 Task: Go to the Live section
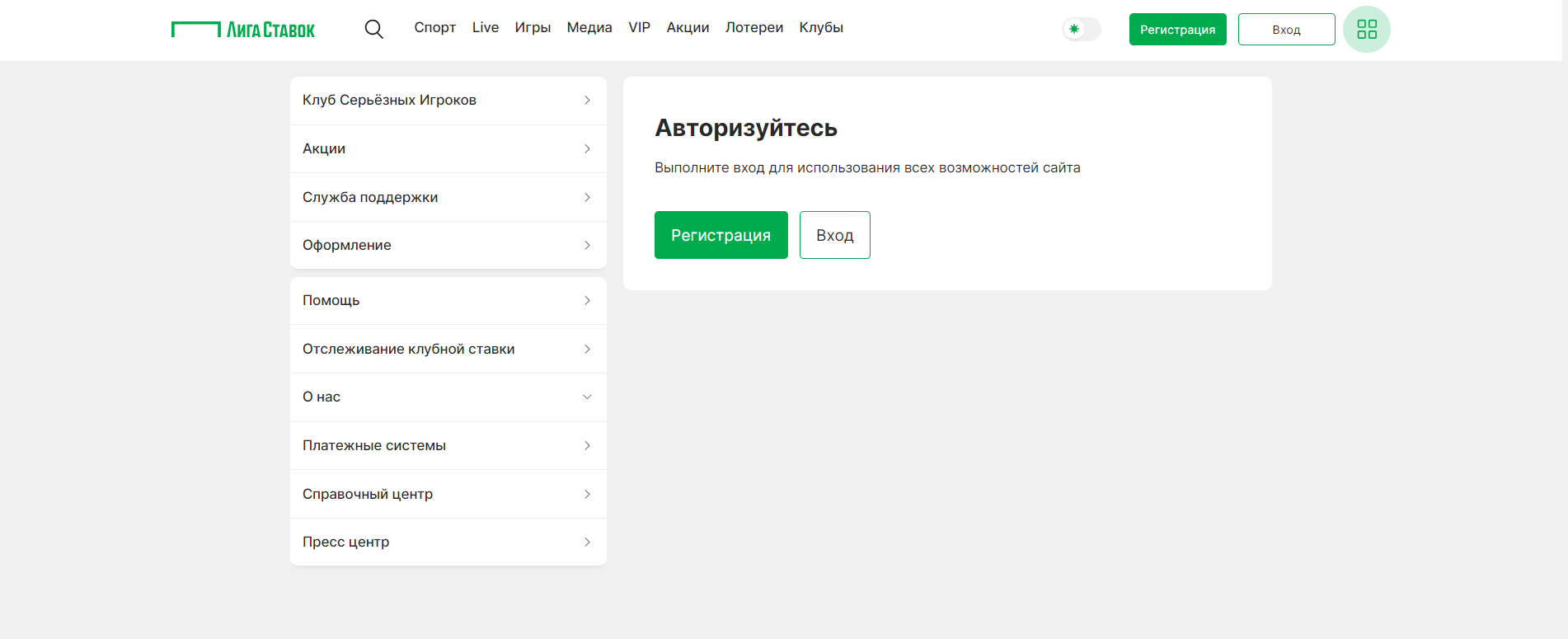[x=485, y=27]
